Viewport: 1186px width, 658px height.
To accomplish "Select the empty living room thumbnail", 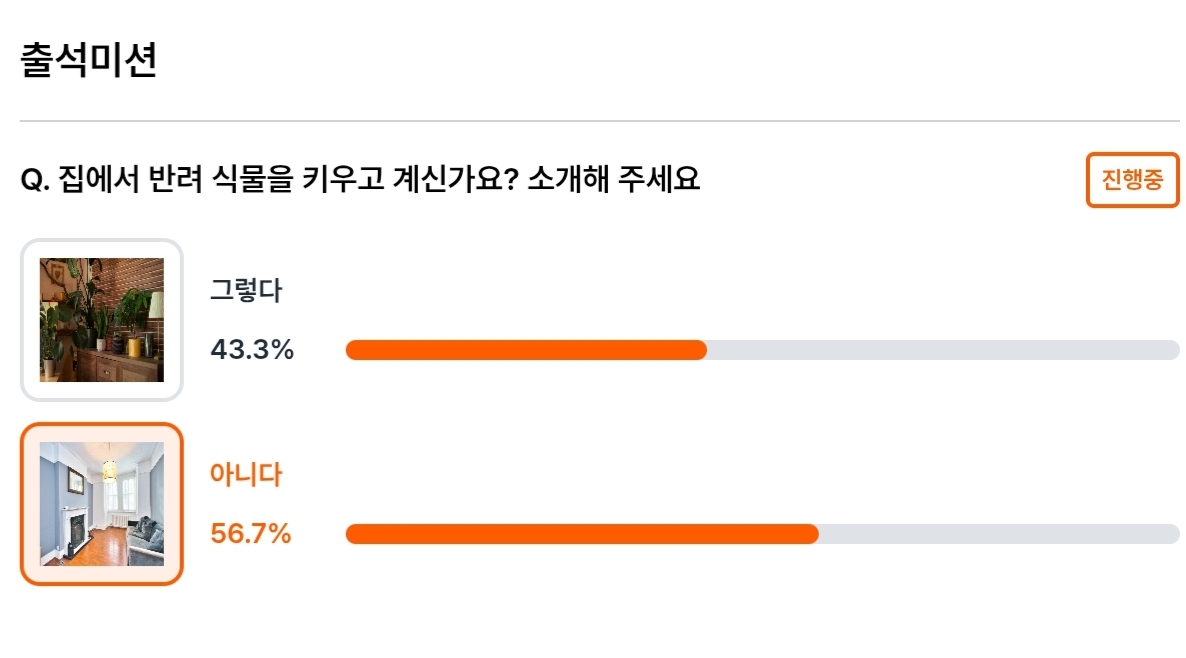I will click(x=102, y=504).
